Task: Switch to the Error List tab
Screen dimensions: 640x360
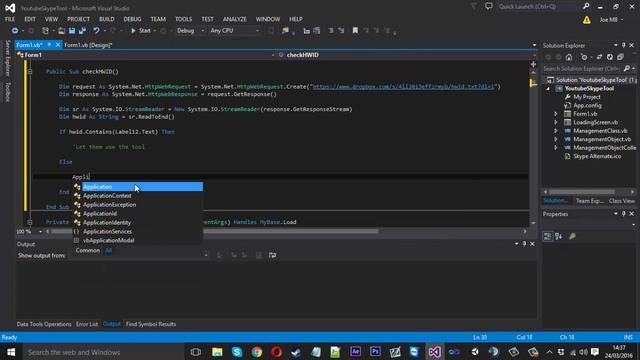Action: pyautogui.click(x=87, y=324)
